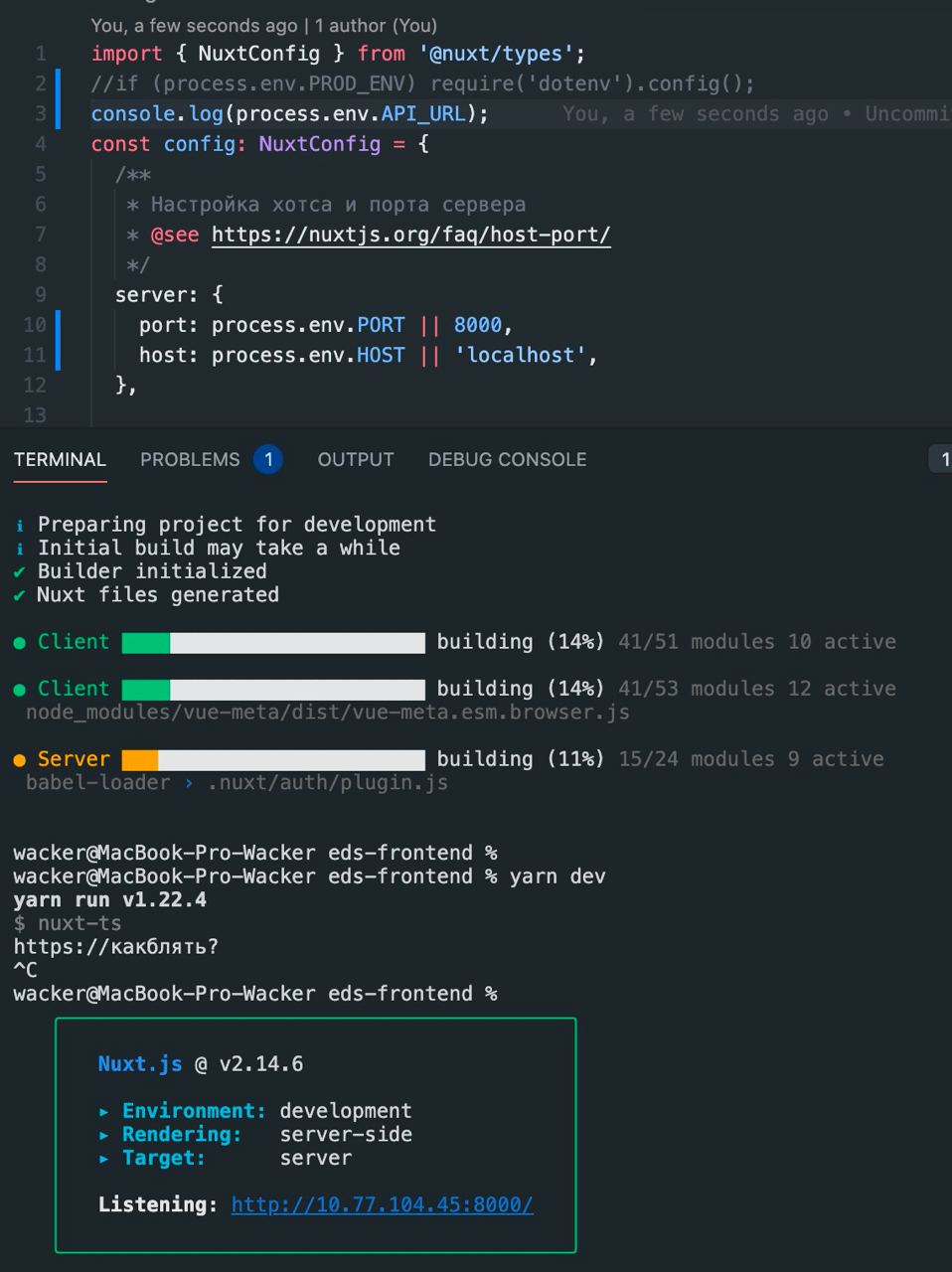The width and height of the screenshot is (952, 1272).
Task: Click 'Preparing project for development' terminal line
Action: point(237,524)
